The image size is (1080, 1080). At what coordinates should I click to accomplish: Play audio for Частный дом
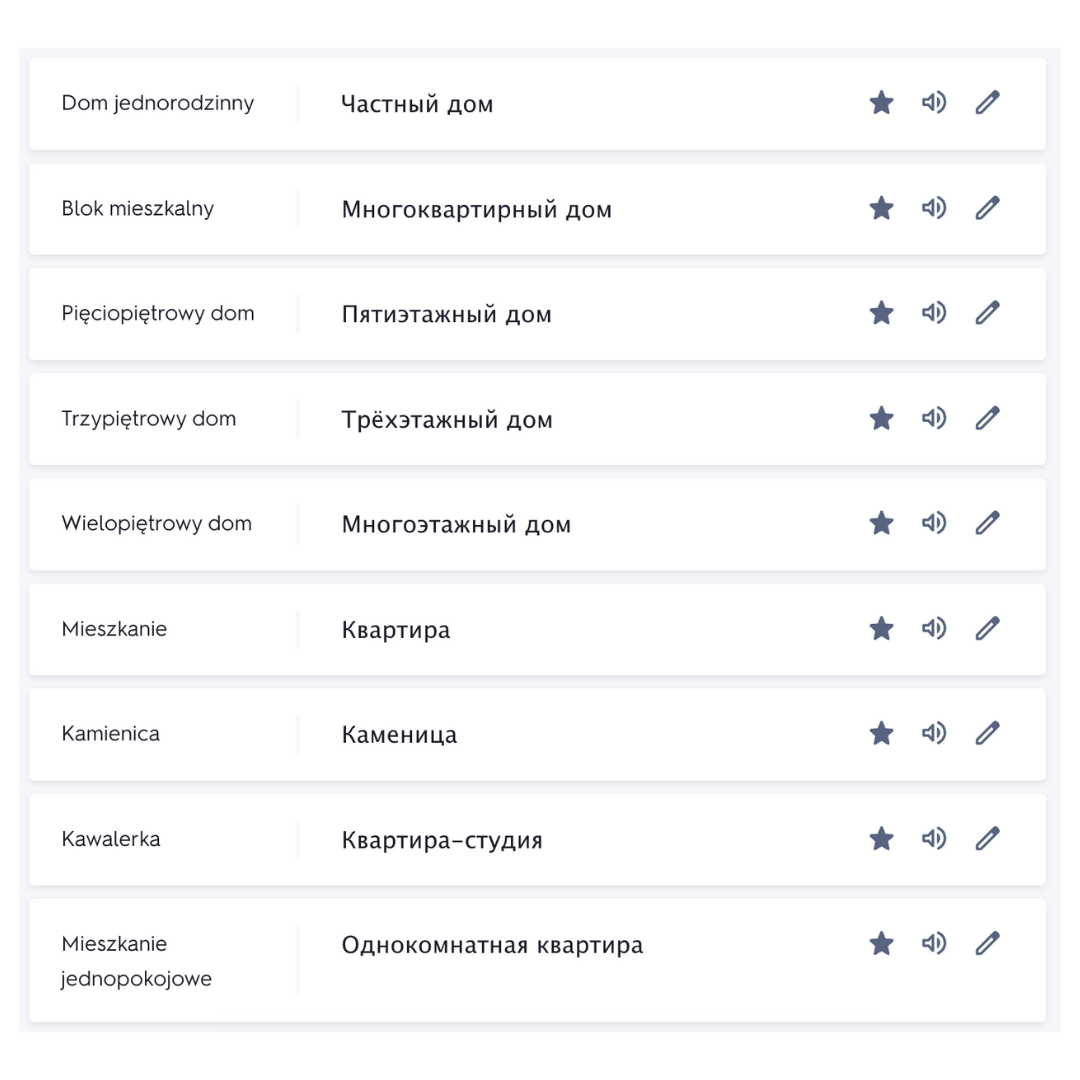pyautogui.click(x=933, y=103)
